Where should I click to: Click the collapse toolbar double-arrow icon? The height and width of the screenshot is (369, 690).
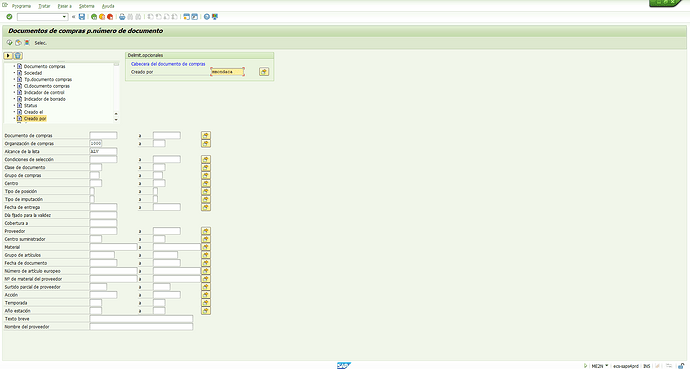[x=73, y=17]
